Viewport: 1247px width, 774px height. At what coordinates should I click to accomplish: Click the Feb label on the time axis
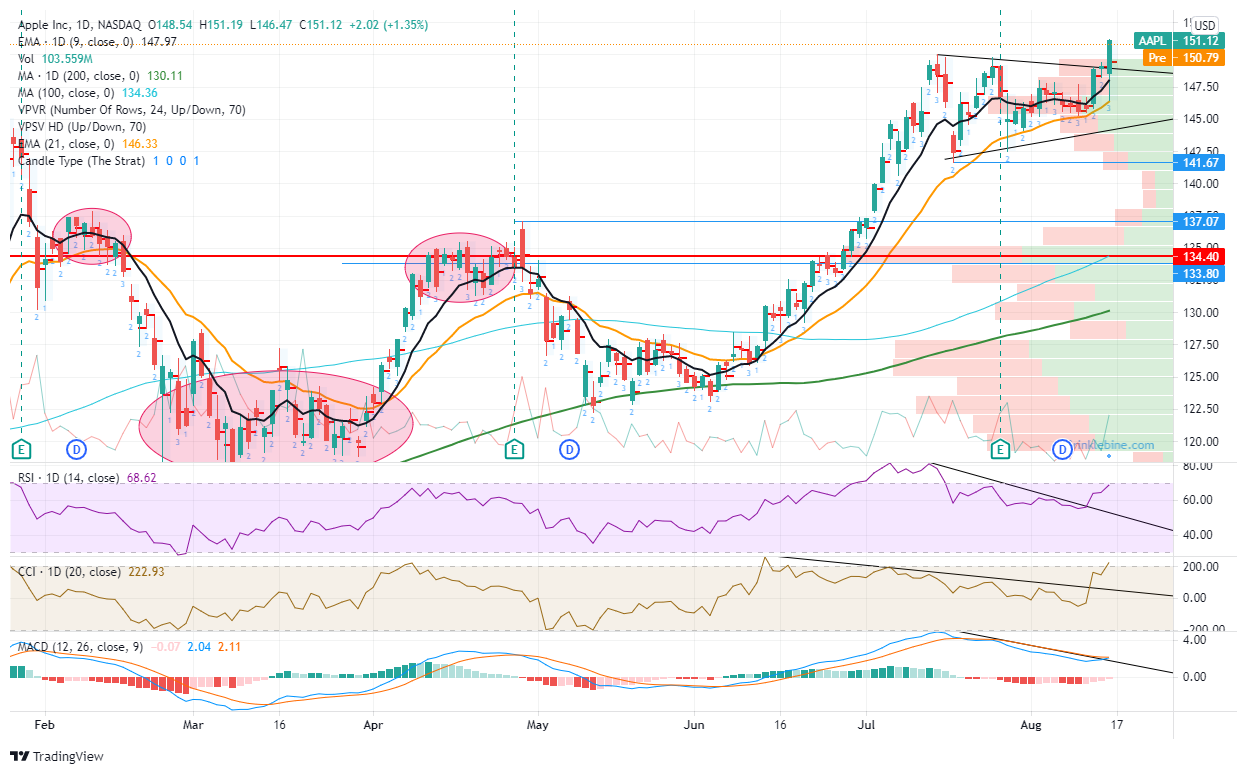click(43, 723)
